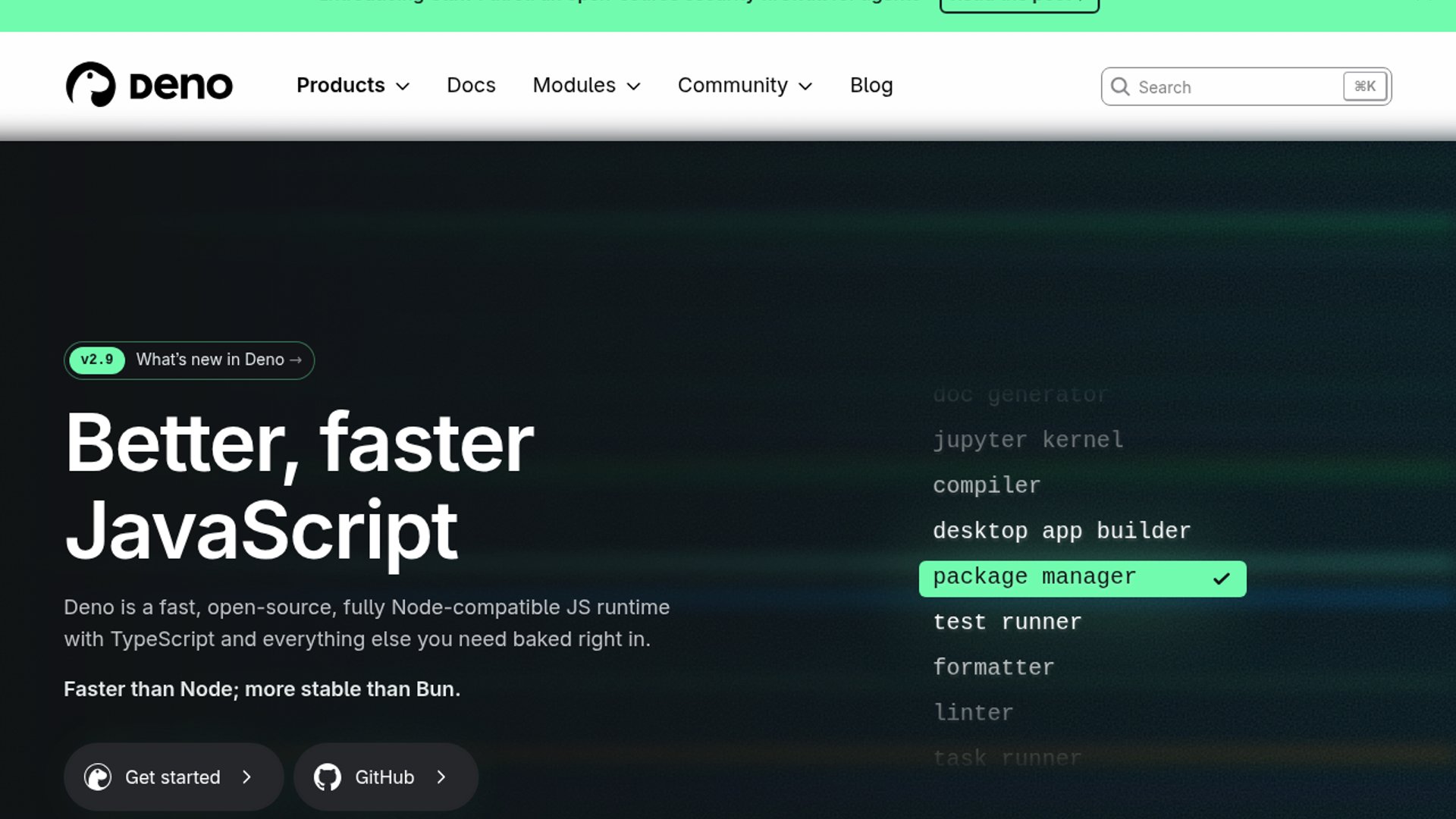Select the package manager item
The height and width of the screenshot is (819, 1456).
click(x=1082, y=579)
